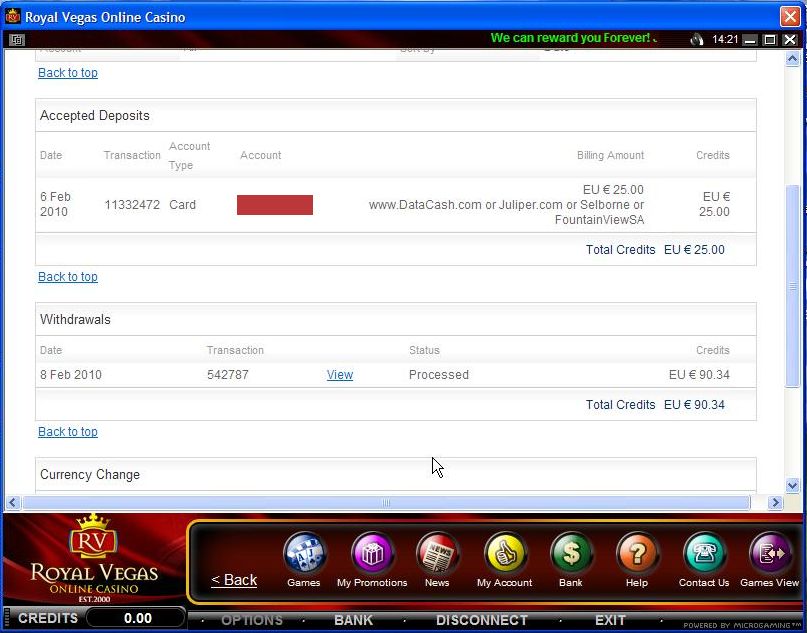Open the News newspaper icon

[437, 554]
